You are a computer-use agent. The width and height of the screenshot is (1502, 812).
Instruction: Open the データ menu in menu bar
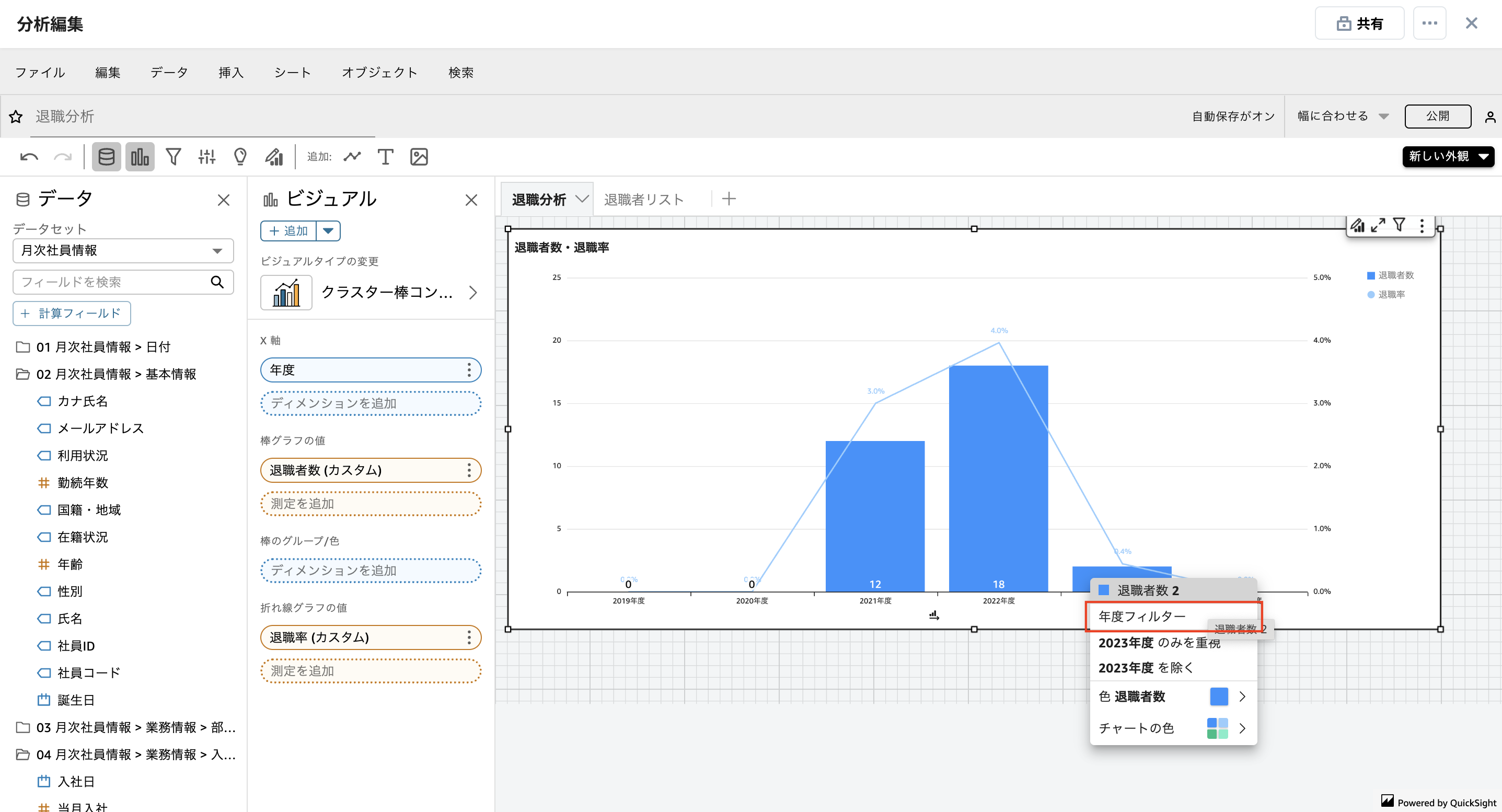[169, 72]
